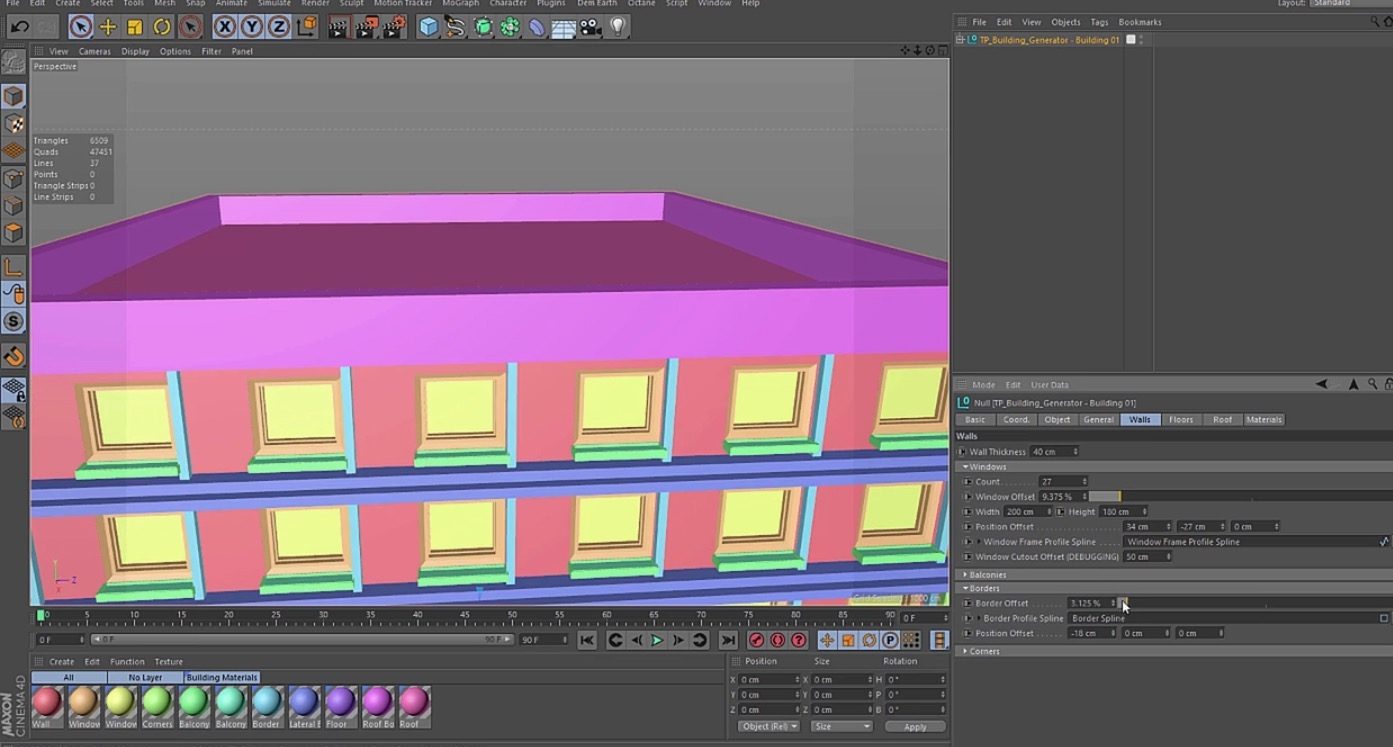Switch to Model mode in left palette

pos(14,97)
